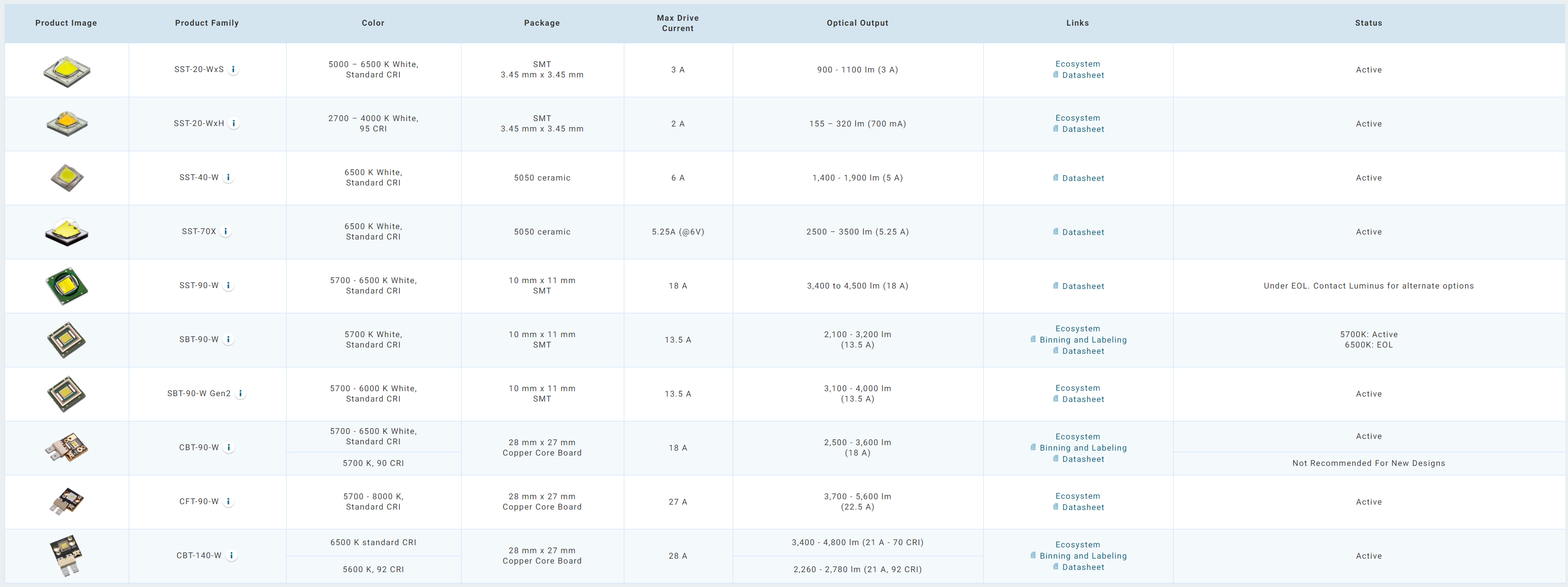Click the SST-90-W product image
The width and height of the screenshot is (1568, 587).
(67, 285)
